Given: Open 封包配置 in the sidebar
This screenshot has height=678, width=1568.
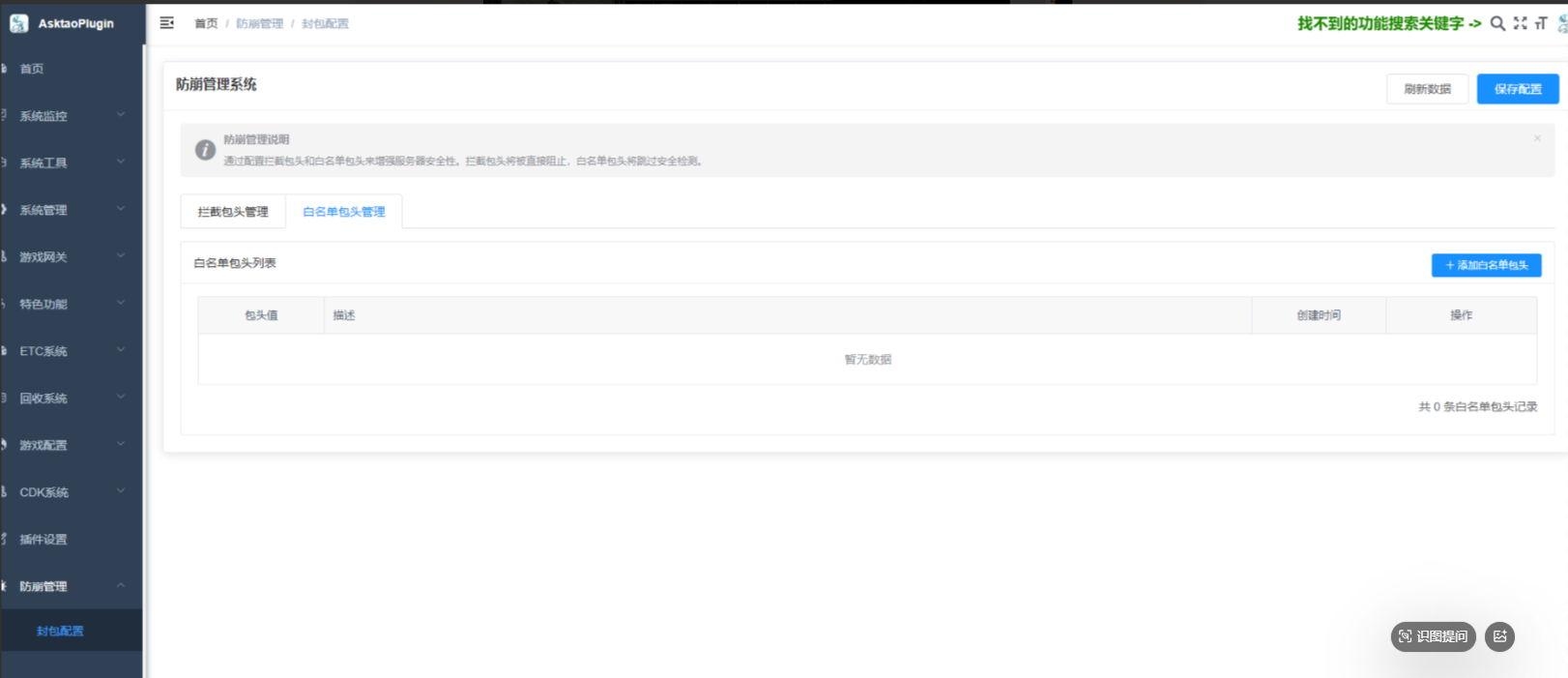Looking at the screenshot, I should pyautogui.click(x=60, y=631).
